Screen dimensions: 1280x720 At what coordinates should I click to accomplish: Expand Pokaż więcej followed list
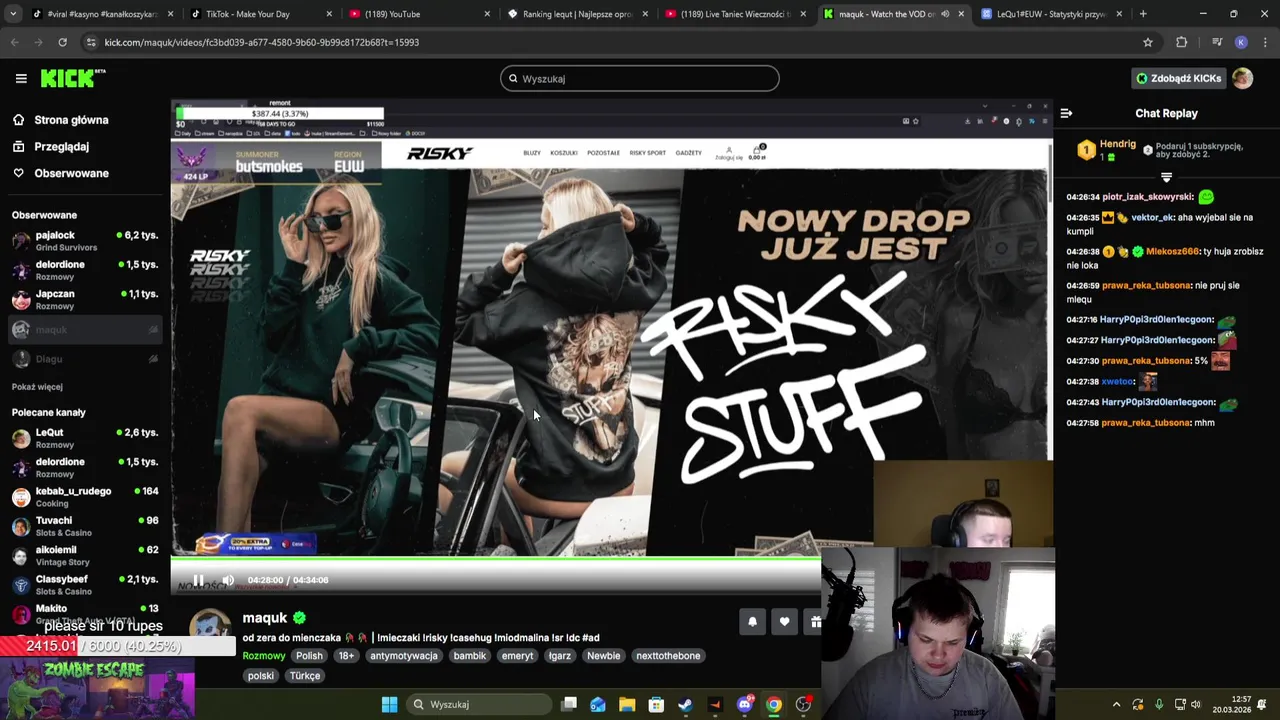coord(37,387)
